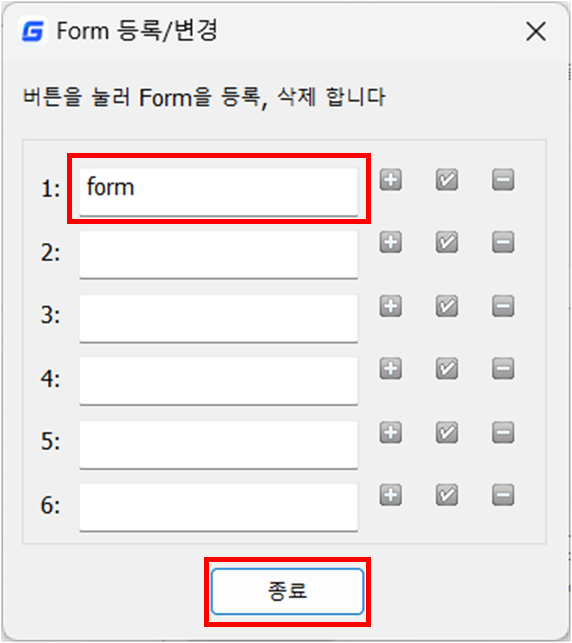Click the checkmark icon in row 2
Viewport: 572px width, 643px height.
[447, 242]
